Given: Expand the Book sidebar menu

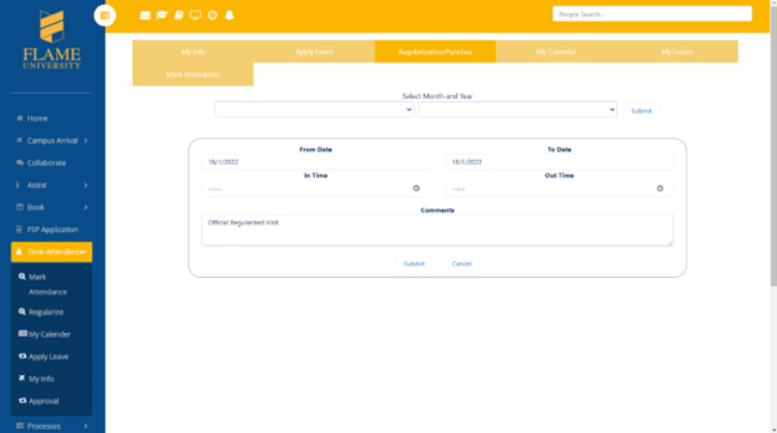Looking at the screenshot, I should [x=52, y=207].
